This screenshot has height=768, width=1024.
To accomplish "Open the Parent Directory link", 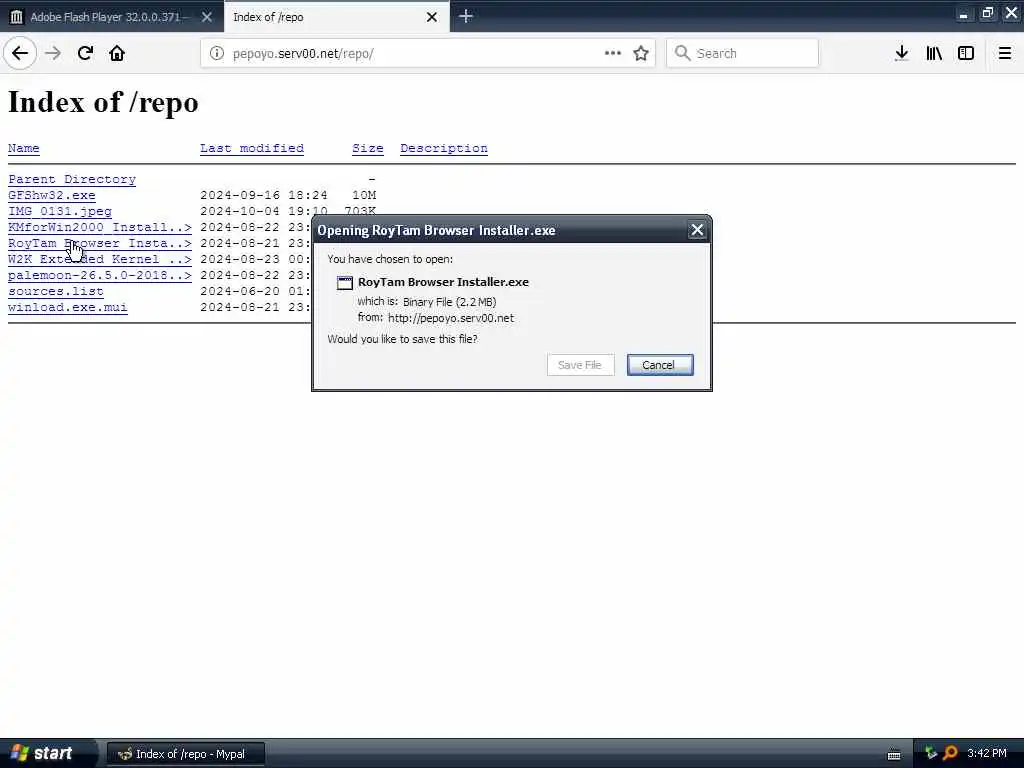I will click(x=72, y=179).
